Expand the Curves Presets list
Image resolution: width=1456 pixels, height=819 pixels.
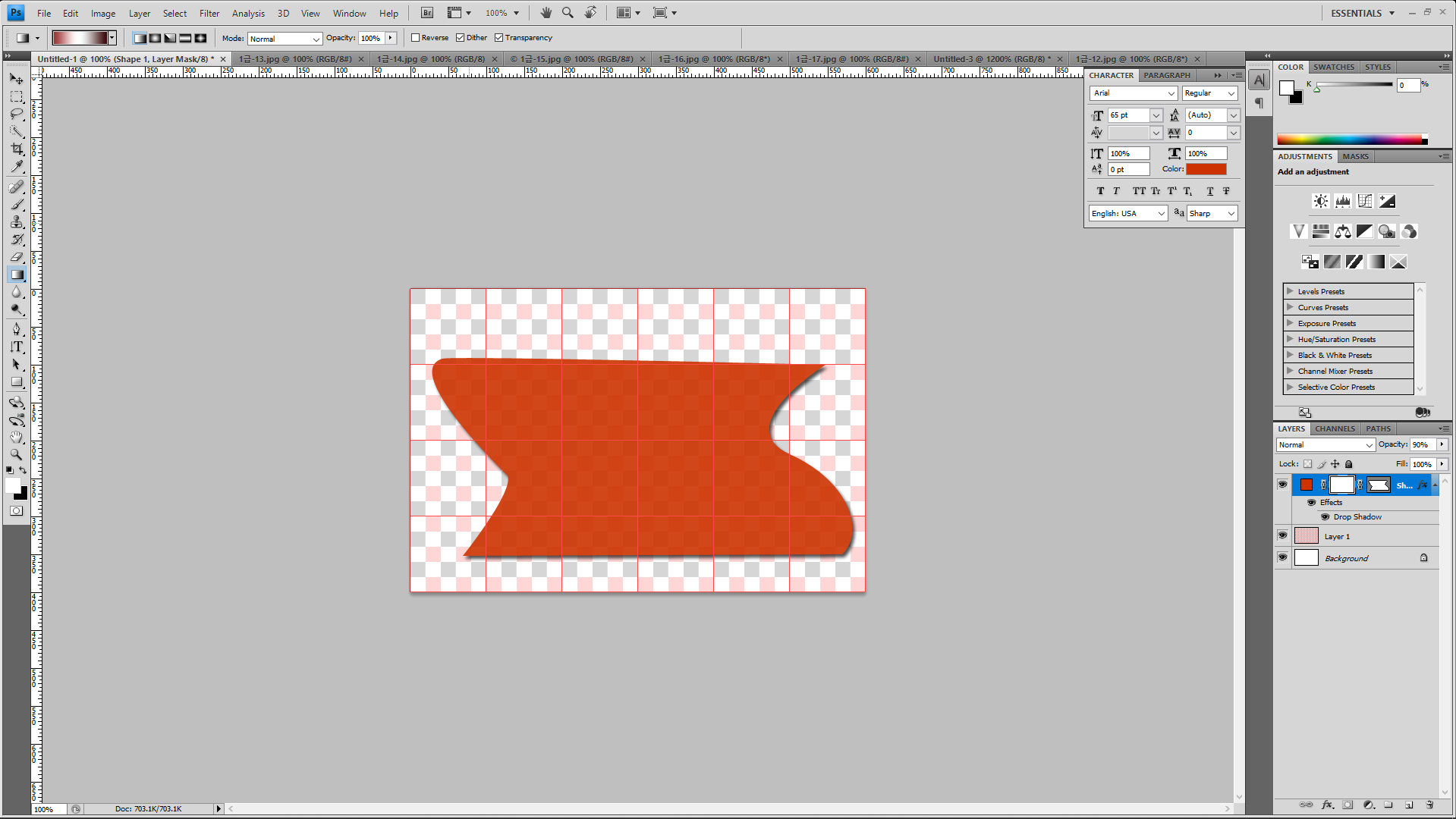[x=1290, y=307]
